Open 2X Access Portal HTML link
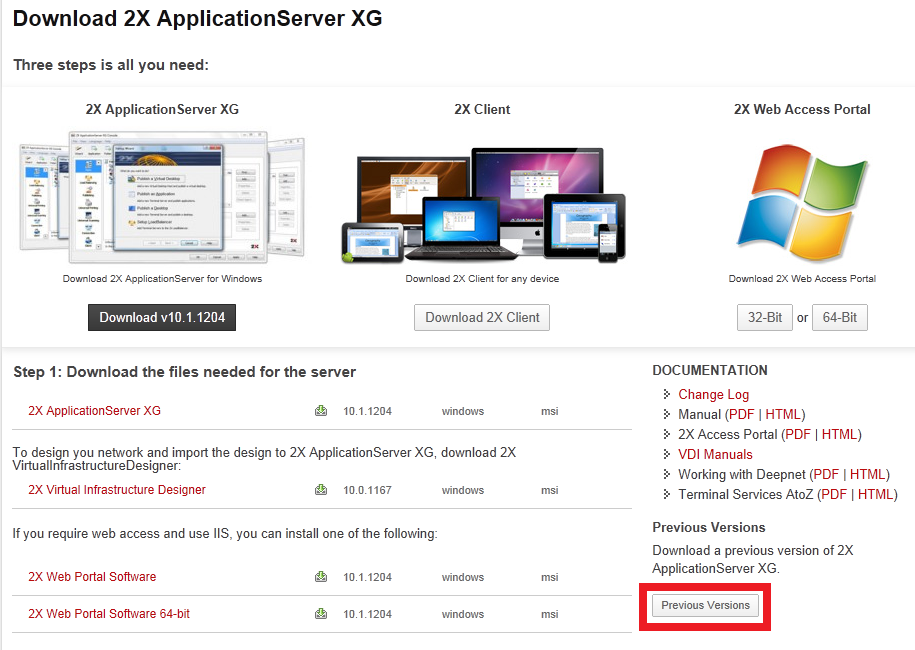This screenshot has width=915, height=650. coord(839,434)
